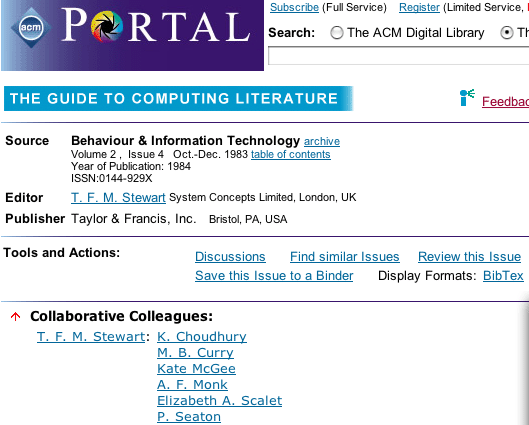The image size is (529, 425).
Task: Click the Behaviour & Information Technology title
Action: click(185, 141)
